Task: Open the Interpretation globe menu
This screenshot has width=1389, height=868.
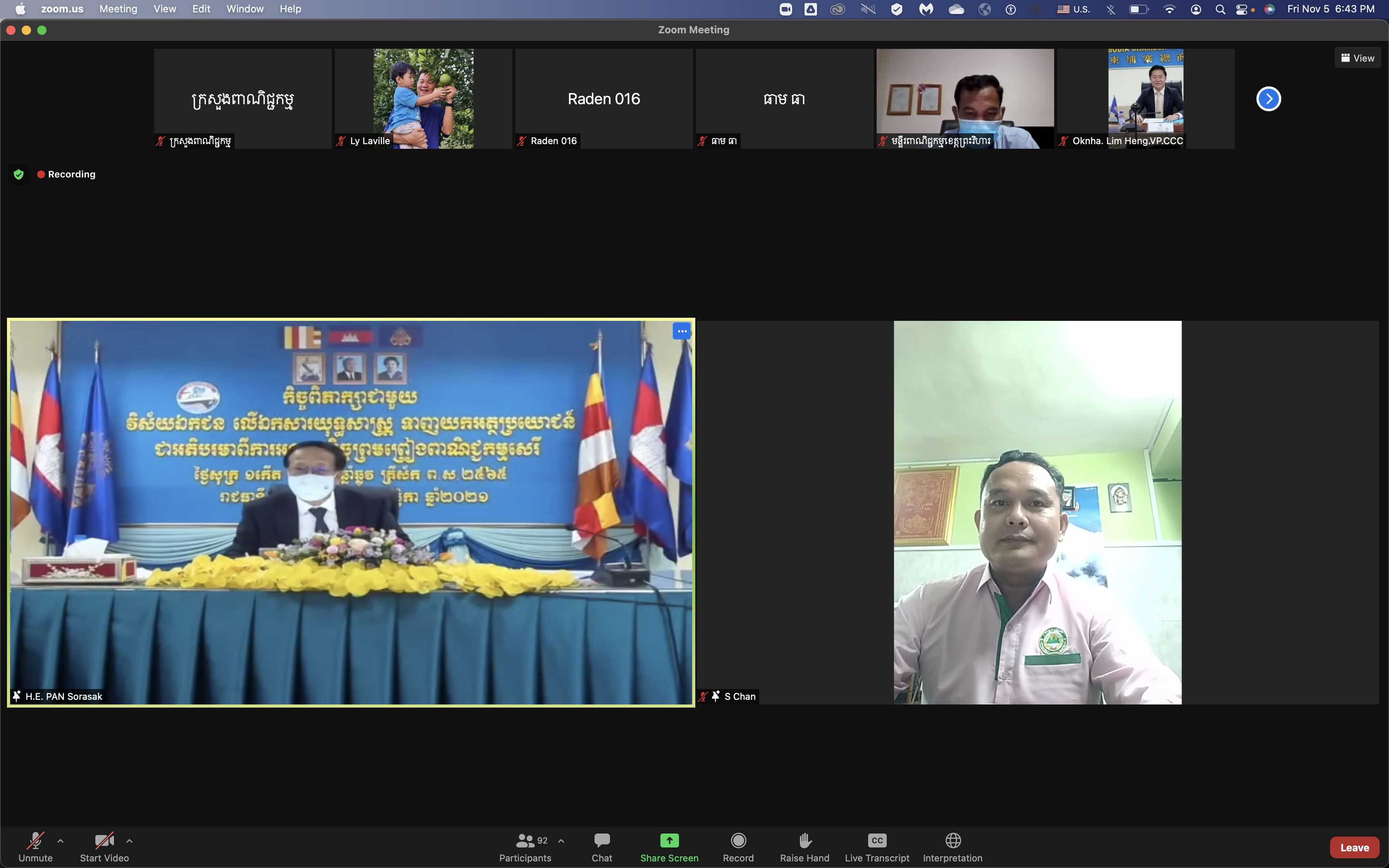Action: click(953, 847)
